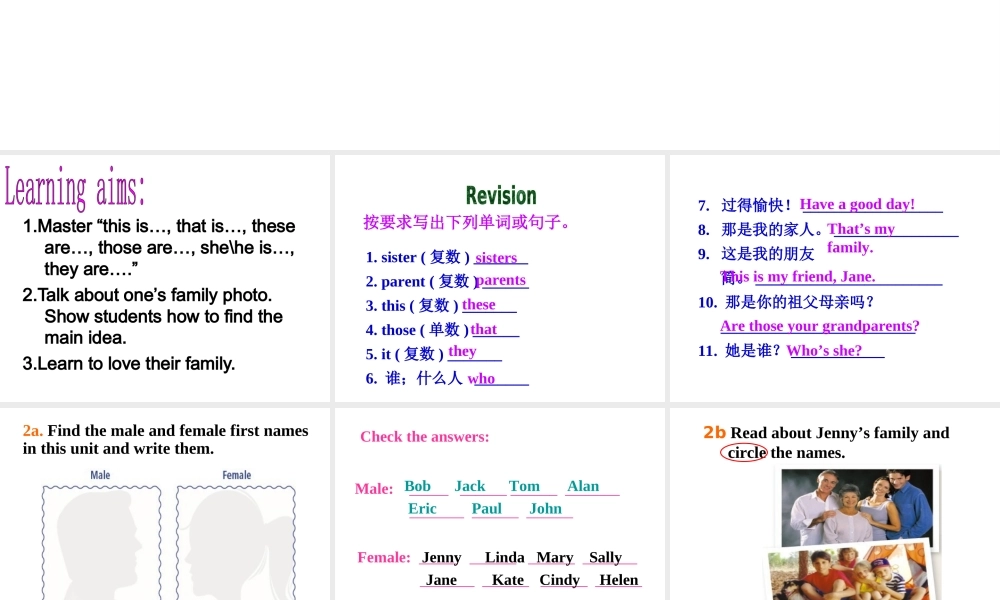Click the female name 'Cindy'
This screenshot has width=1000, height=600.
click(x=559, y=580)
